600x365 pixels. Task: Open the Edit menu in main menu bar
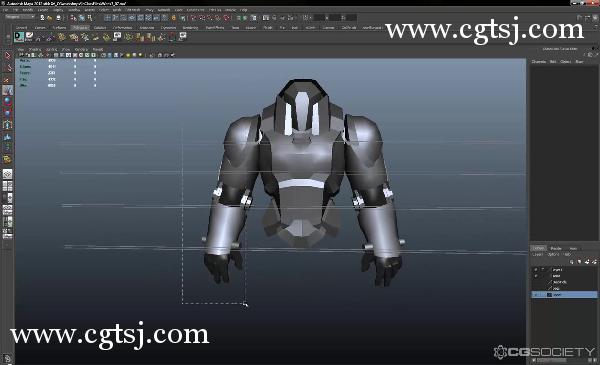pos(17,10)
